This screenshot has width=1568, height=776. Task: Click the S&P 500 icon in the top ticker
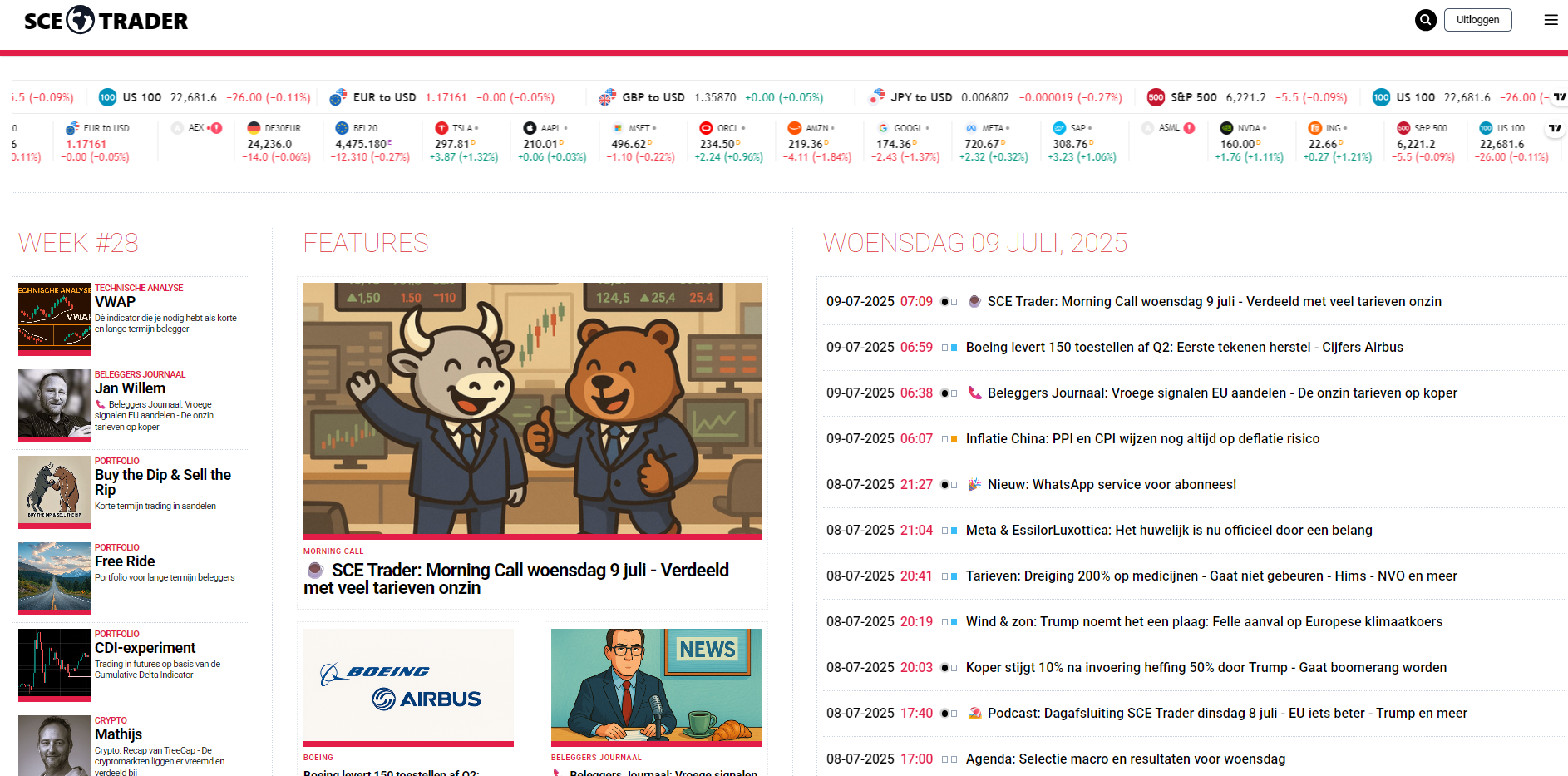tap(1156, 97)
